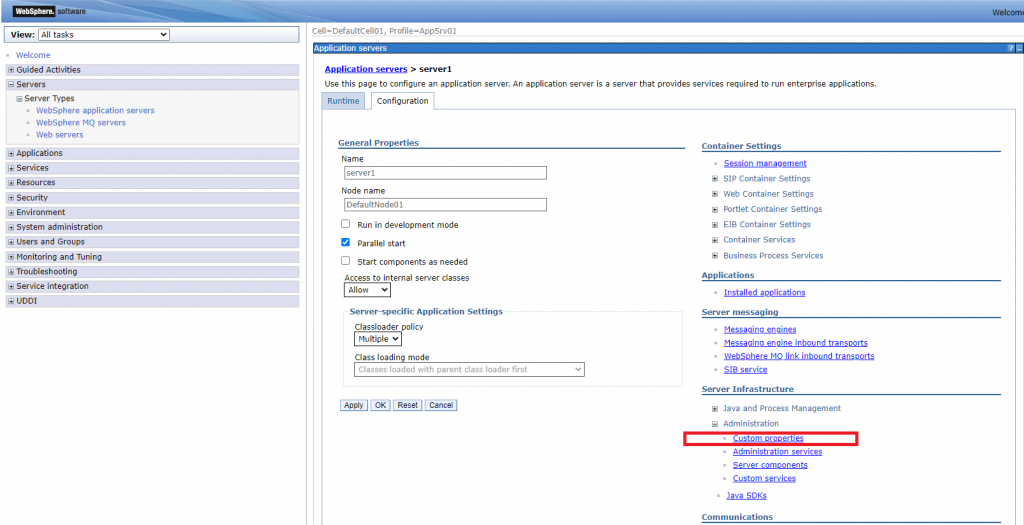Select the Configuration tab
This screenshot has height=525, width=1024.
point(402,101)
